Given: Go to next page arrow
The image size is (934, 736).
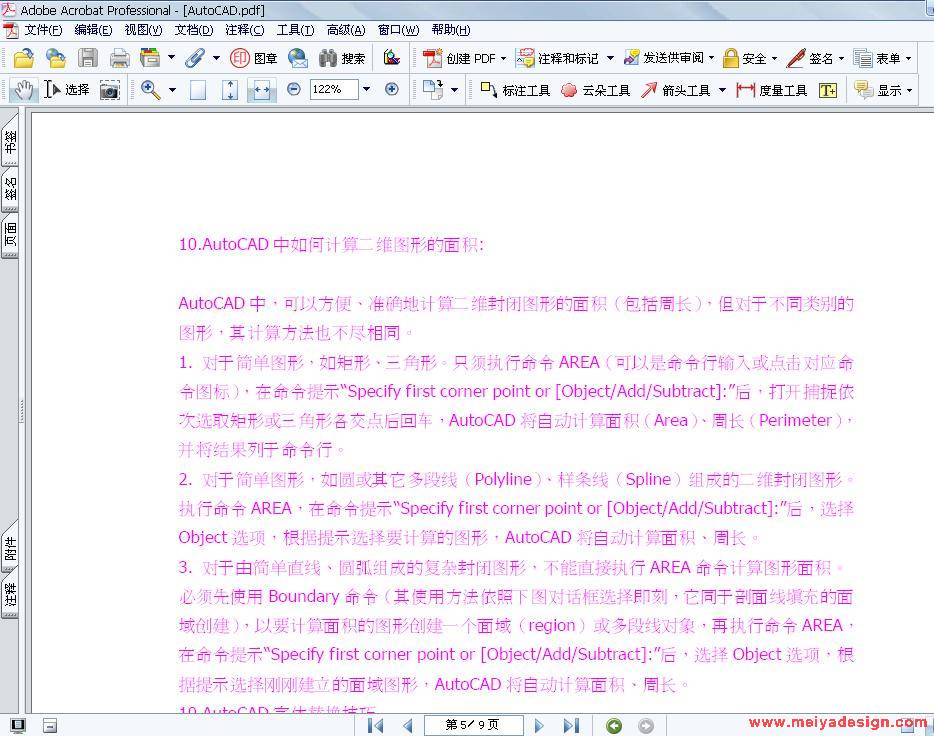Looking at the screenshot, I should pyautogui.click(x=540, y=725).
